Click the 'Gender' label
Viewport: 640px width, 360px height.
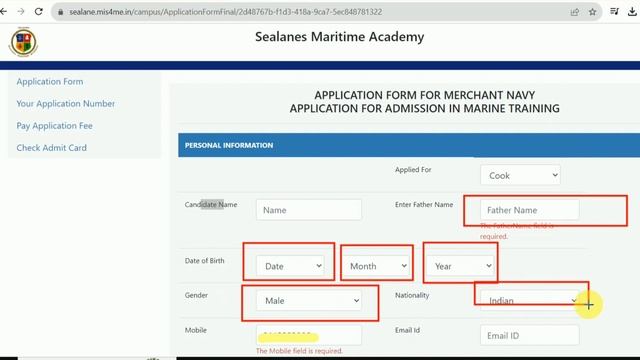coord(196,295)
